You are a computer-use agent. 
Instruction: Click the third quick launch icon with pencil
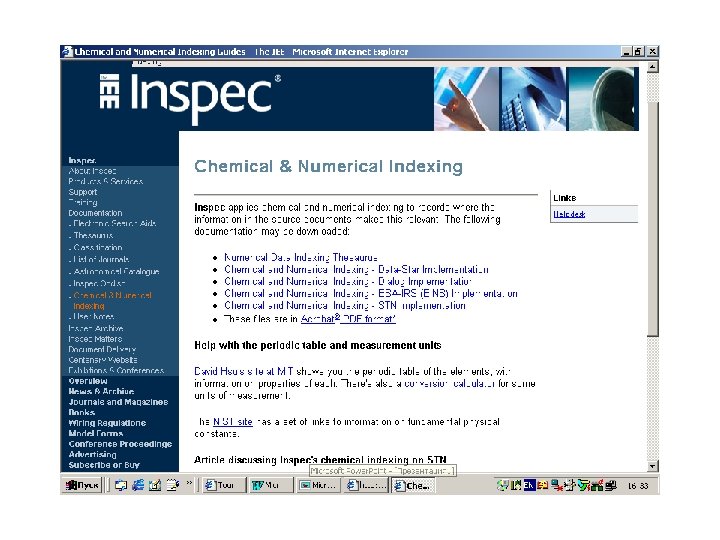pyautogui.click(x=155, y=485)
